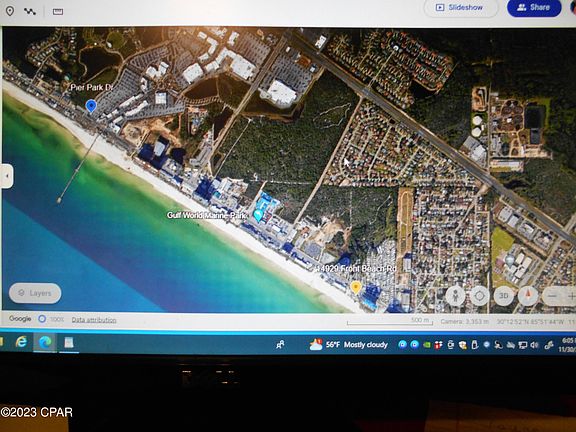Zoom out using the minus button

(x=552, y=296)
